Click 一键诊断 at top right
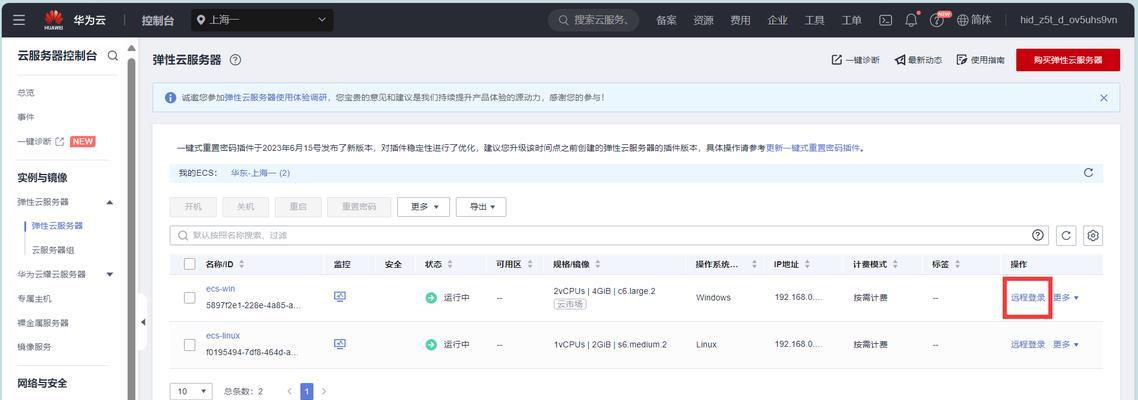 tap(856, 60)
